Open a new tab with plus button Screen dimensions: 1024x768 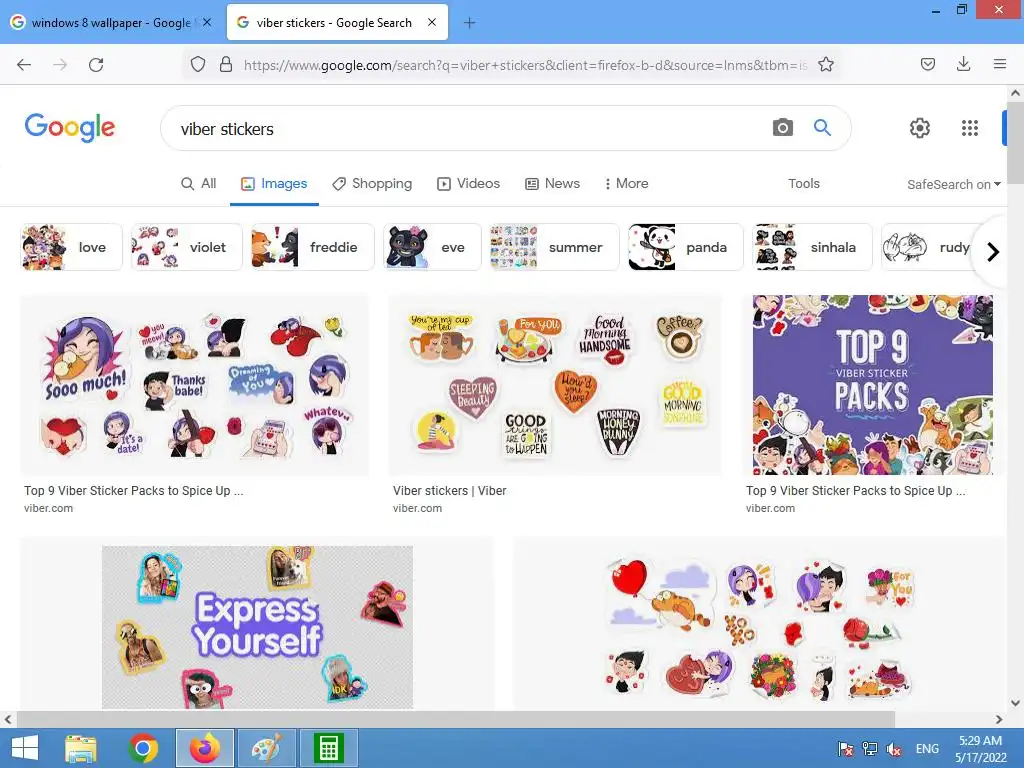(469, 23)
